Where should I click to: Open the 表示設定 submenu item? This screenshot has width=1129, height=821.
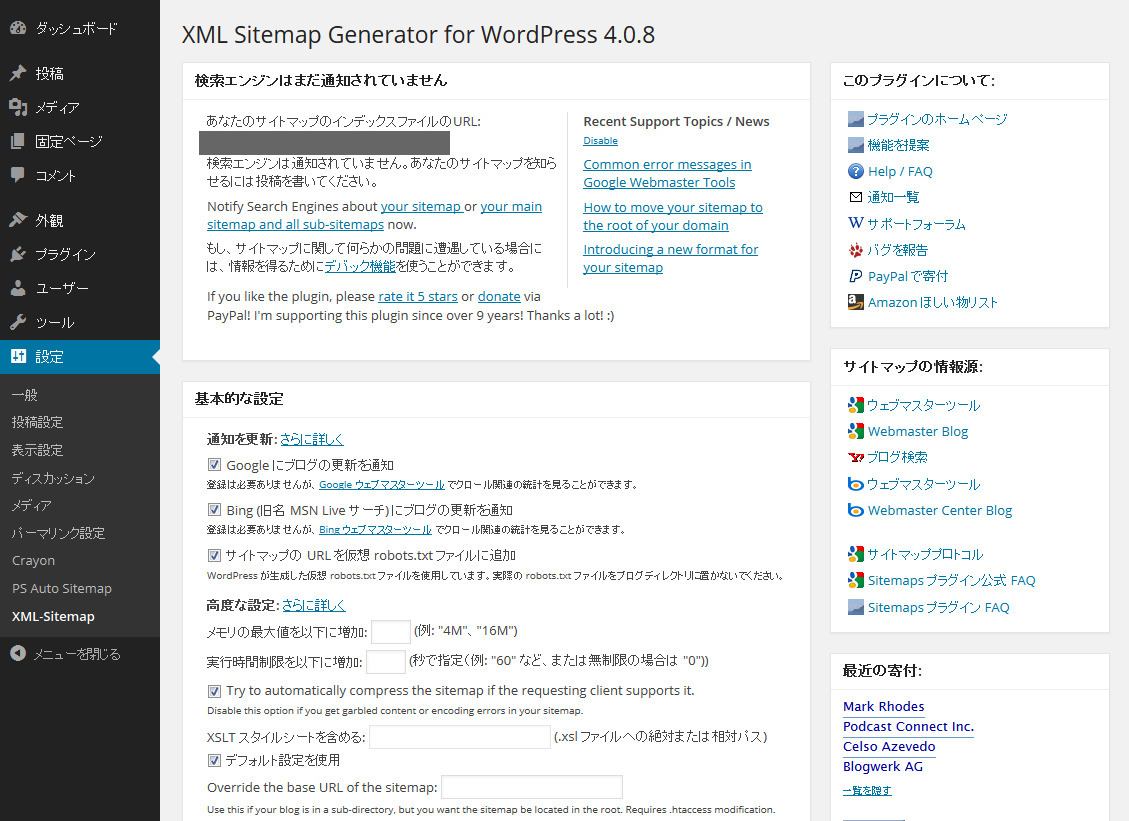[x=37, y=450]
